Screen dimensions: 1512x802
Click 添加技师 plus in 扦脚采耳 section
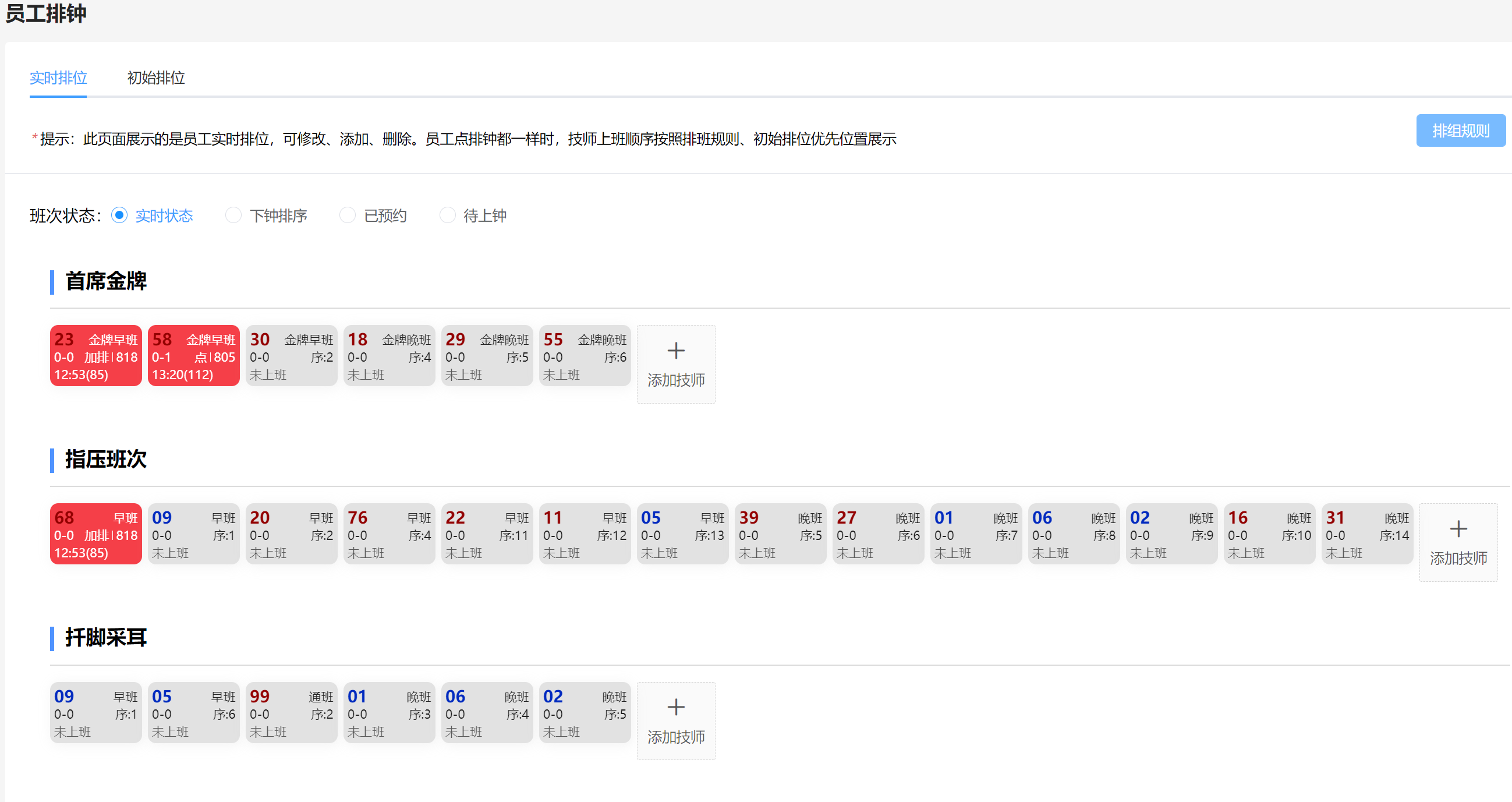click(675, 708)
